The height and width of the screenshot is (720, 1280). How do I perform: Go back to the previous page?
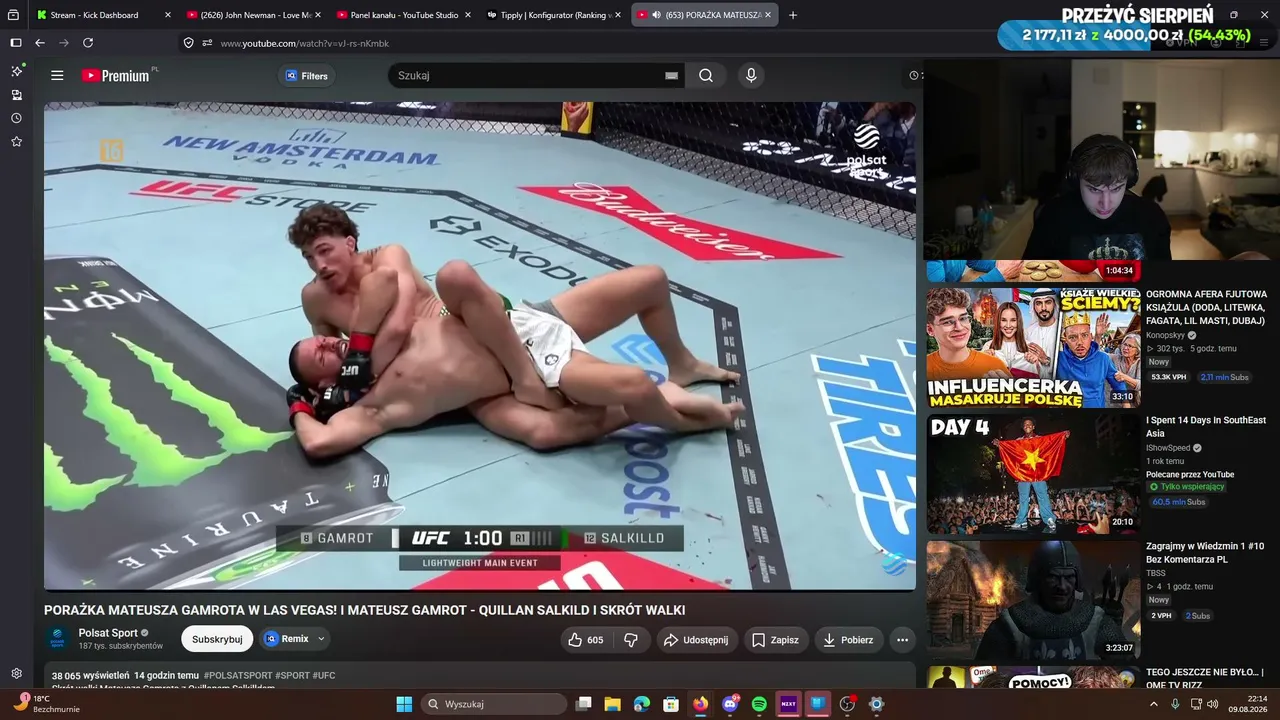[x=40, y=43]
